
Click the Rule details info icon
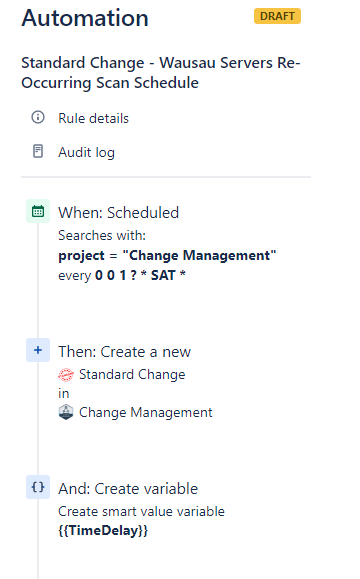pyautogui.click(x=38, y=117)
